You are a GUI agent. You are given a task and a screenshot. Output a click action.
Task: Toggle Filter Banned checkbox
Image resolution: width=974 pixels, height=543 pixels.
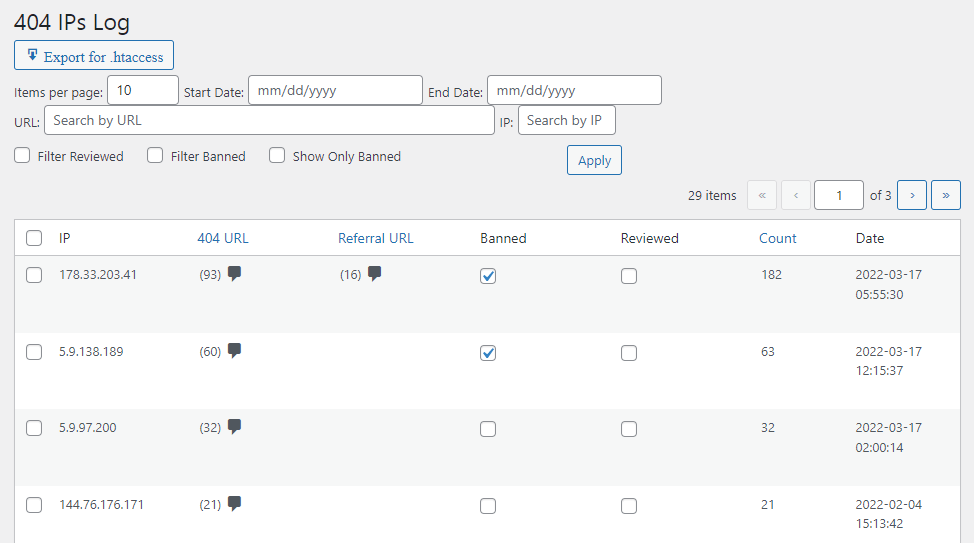(155, 156)
